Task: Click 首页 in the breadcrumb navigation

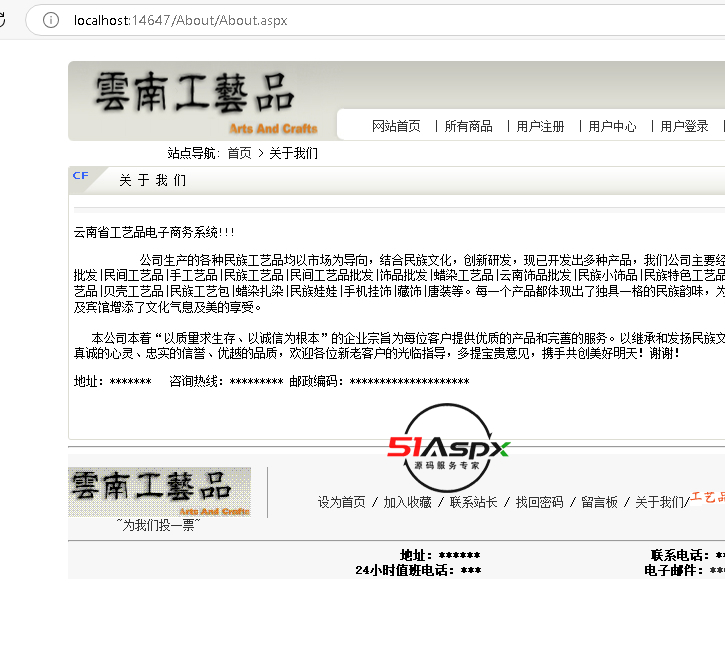Action: [x=240, y=153]
